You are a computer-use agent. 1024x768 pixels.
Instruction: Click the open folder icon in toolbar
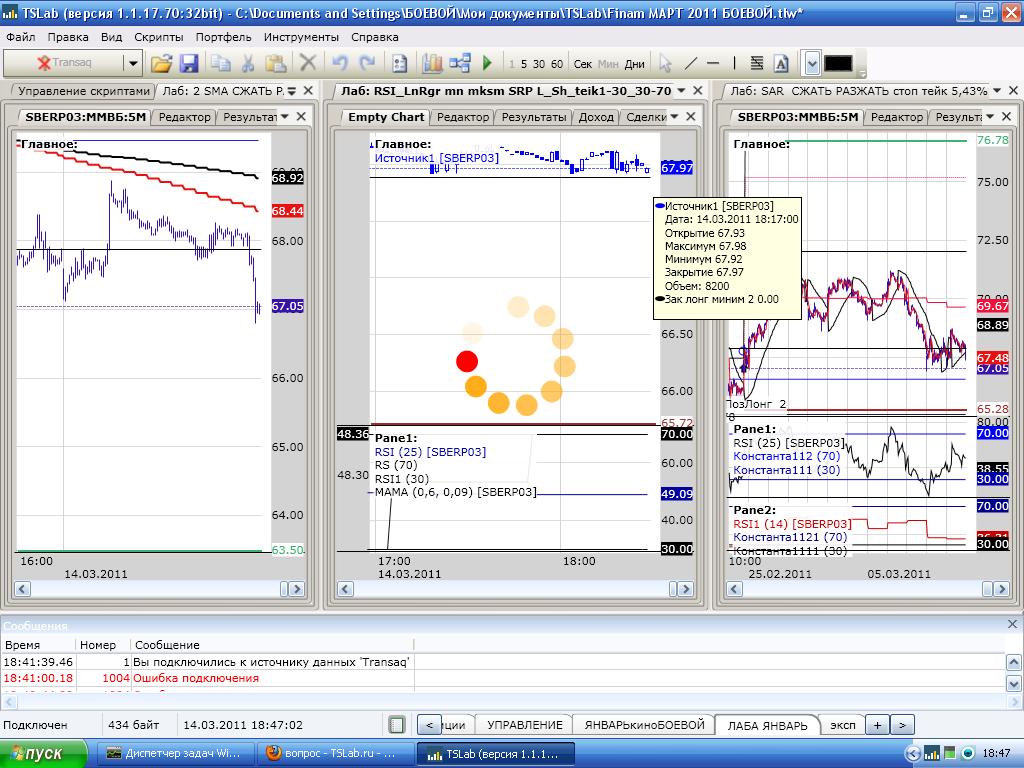point(161,63)
